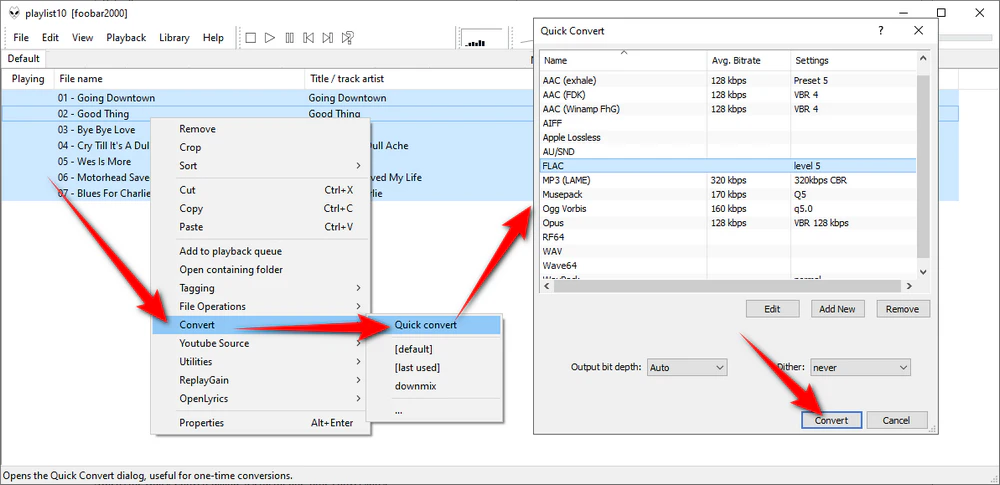Open the Library menu

pos(174,38)
